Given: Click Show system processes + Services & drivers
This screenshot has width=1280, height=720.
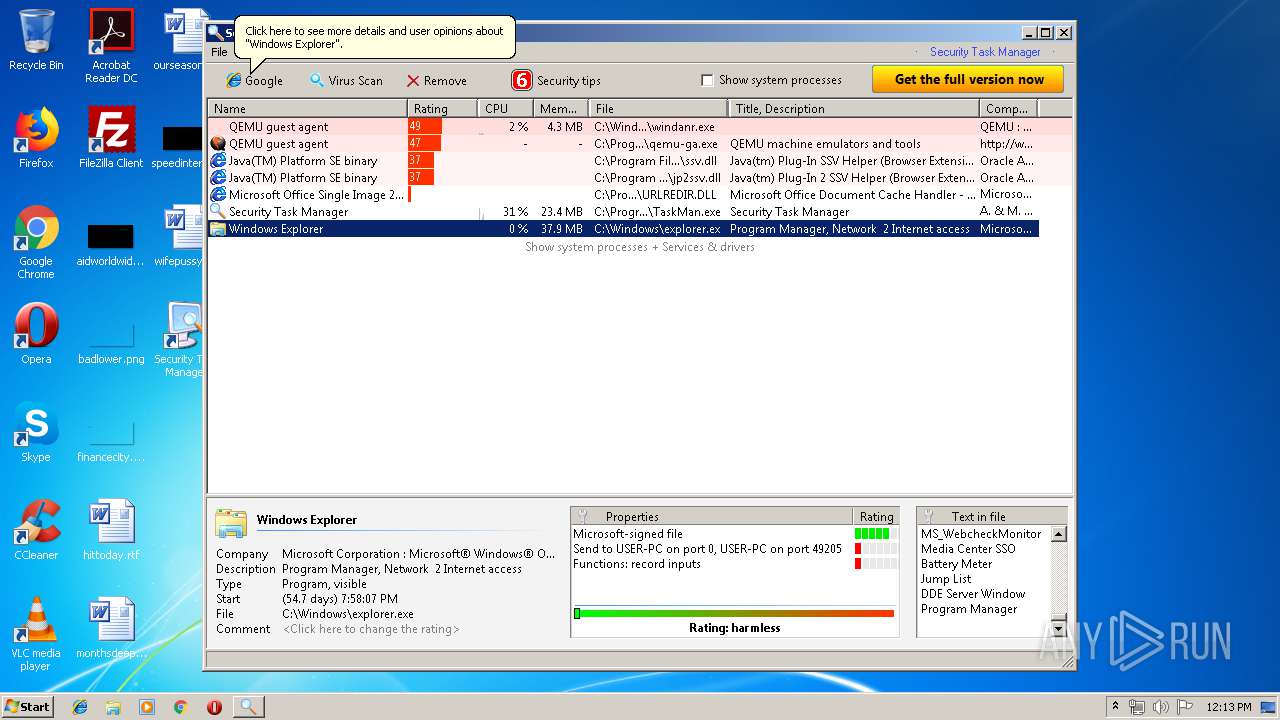Looking at the screenshot, I should (640, 247).
